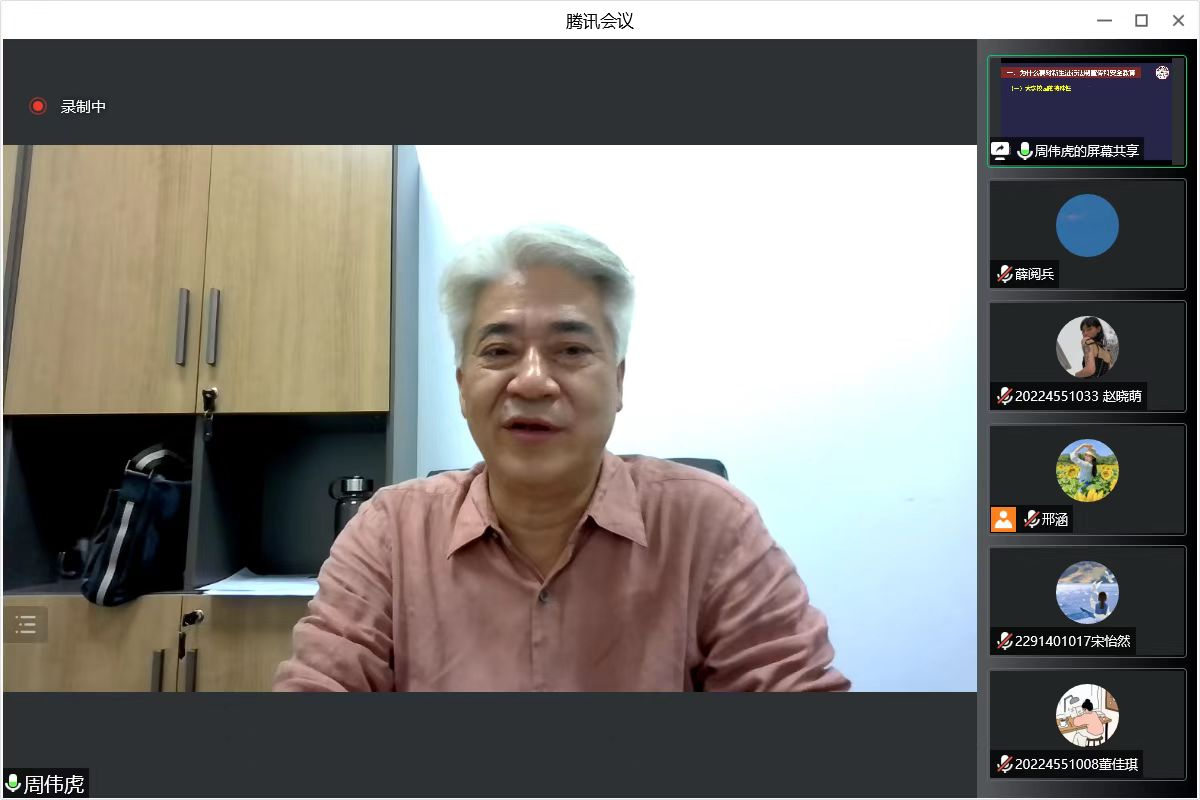Click 赵晓萌's profile avatar
The image size is (1200, 800).
tap(1087, 347)
